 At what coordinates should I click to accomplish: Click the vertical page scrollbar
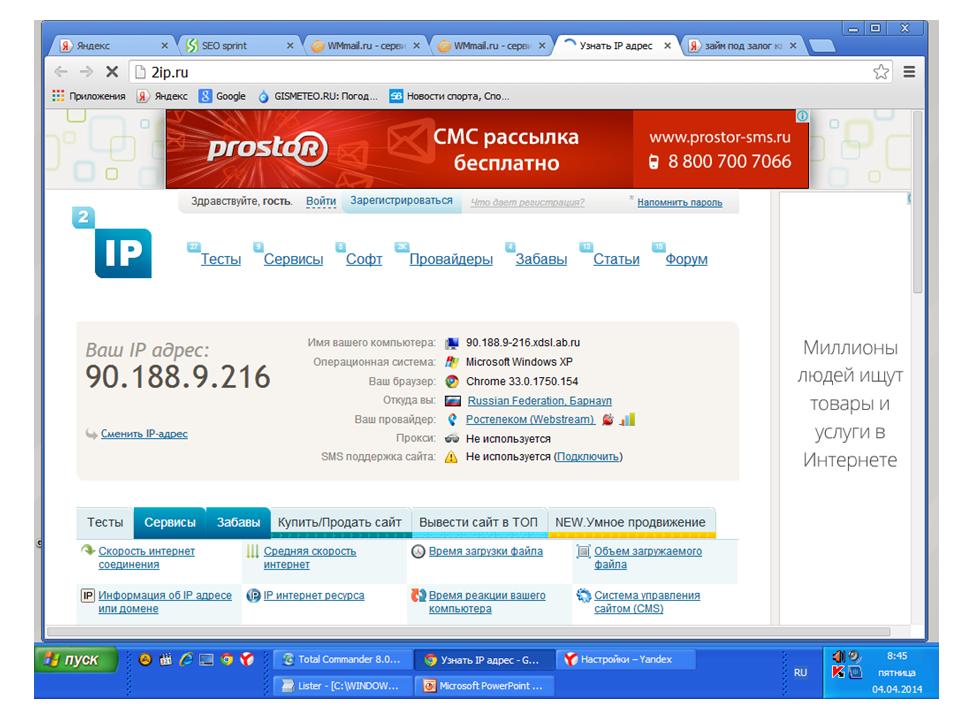[917, 202]
